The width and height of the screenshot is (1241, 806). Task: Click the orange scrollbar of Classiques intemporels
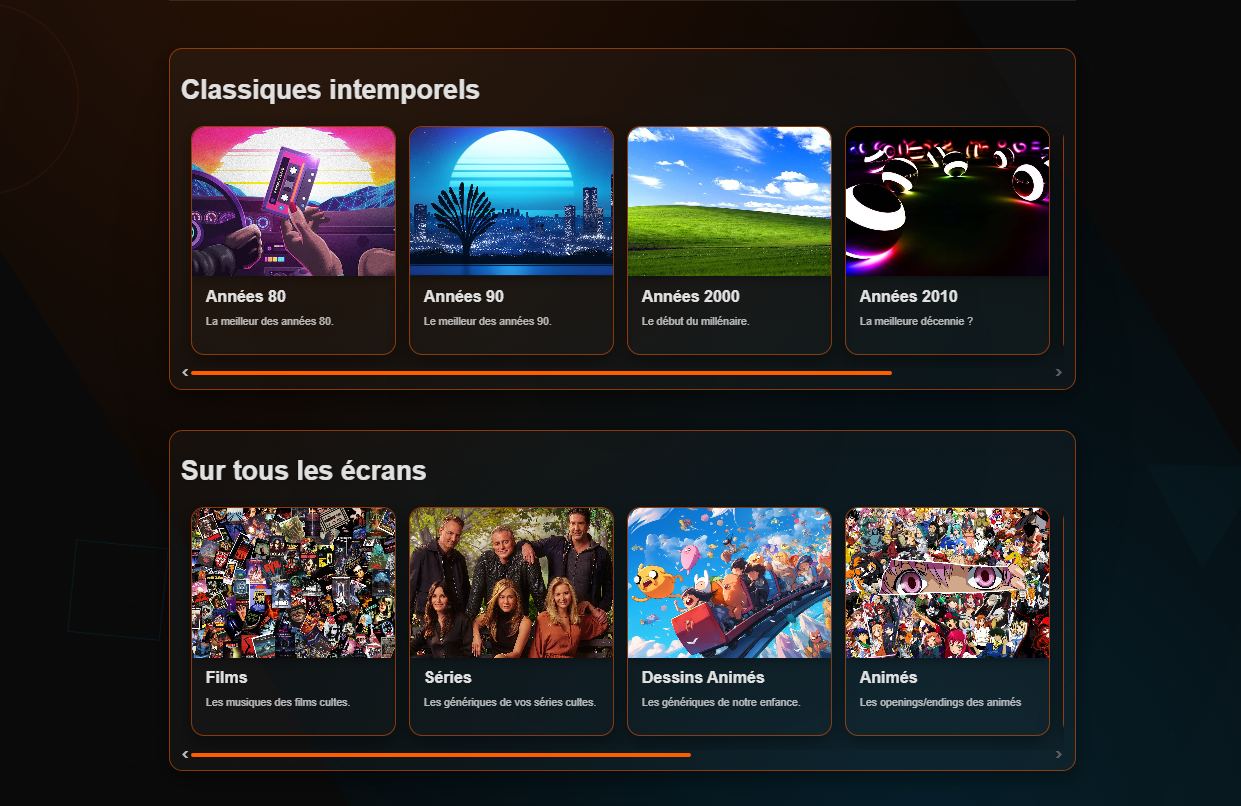pos(541,373)
